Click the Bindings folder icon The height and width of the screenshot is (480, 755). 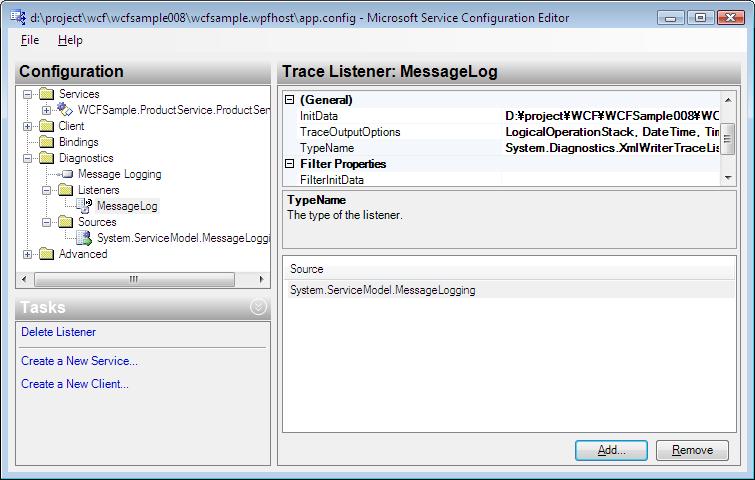coord(47,142)
